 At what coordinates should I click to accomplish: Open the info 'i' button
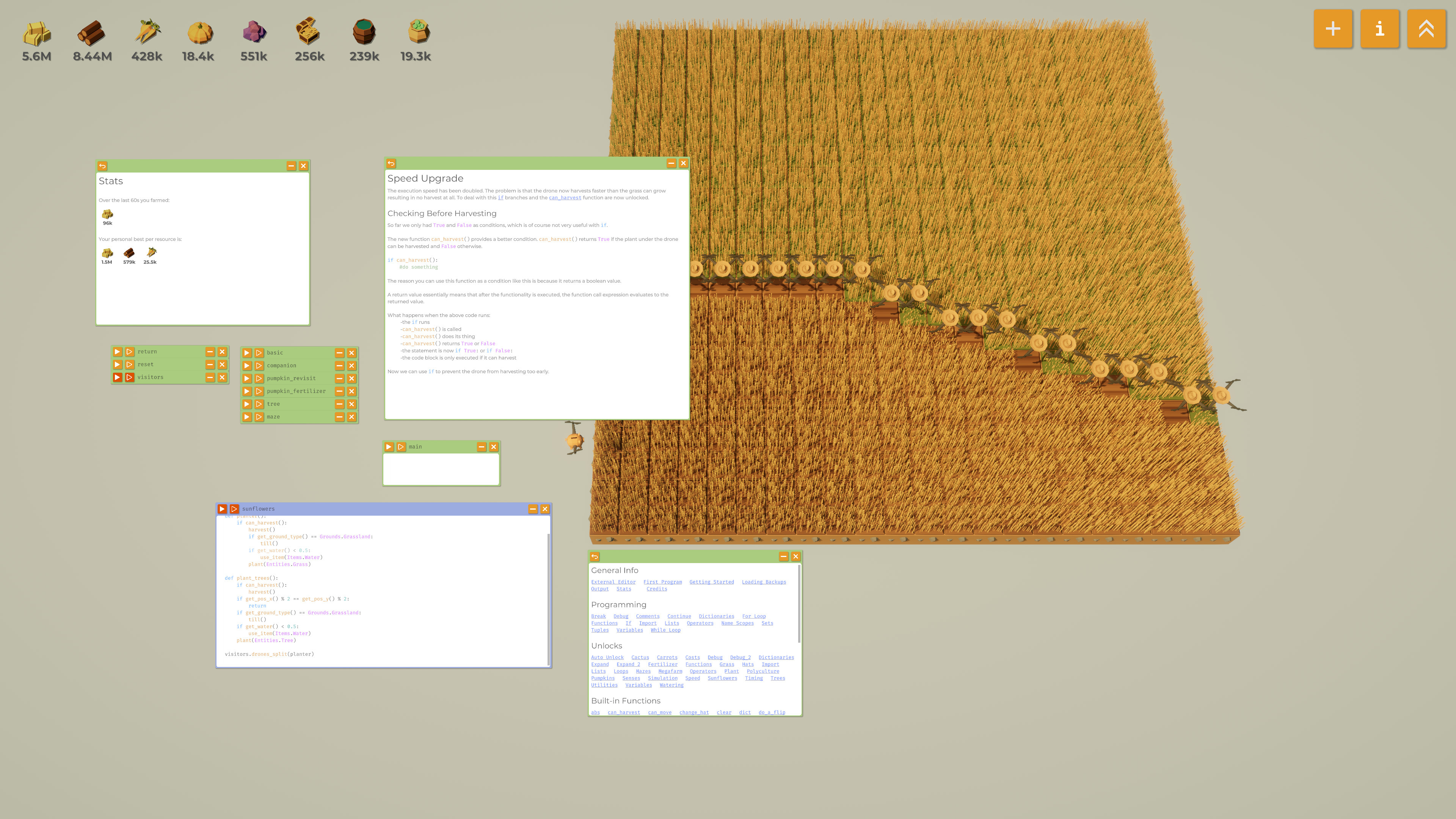pyautogui.click(x=1380, y=29)
